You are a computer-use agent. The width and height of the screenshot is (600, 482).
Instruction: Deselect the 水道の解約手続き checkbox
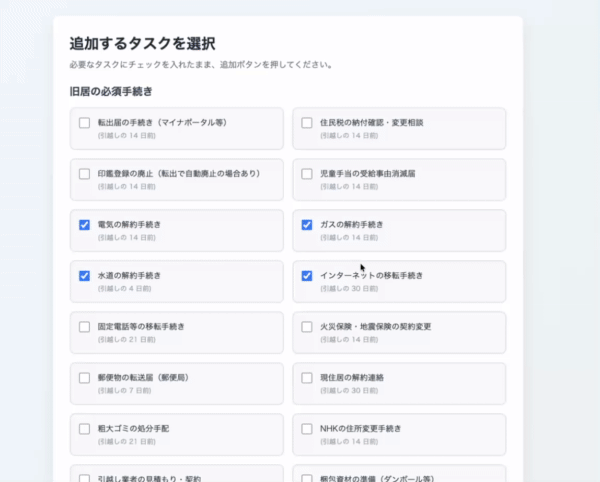(x=84, y=276)
